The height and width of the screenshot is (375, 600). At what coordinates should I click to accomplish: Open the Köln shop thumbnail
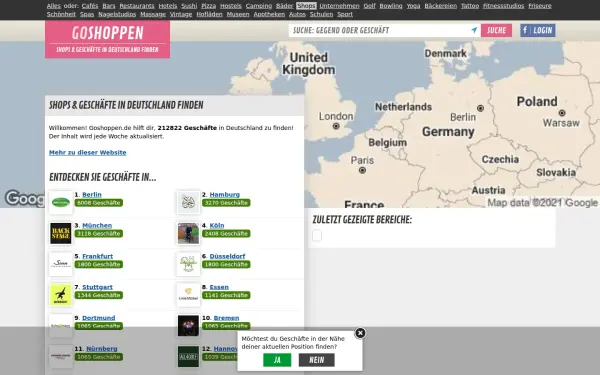pos(188,233)
